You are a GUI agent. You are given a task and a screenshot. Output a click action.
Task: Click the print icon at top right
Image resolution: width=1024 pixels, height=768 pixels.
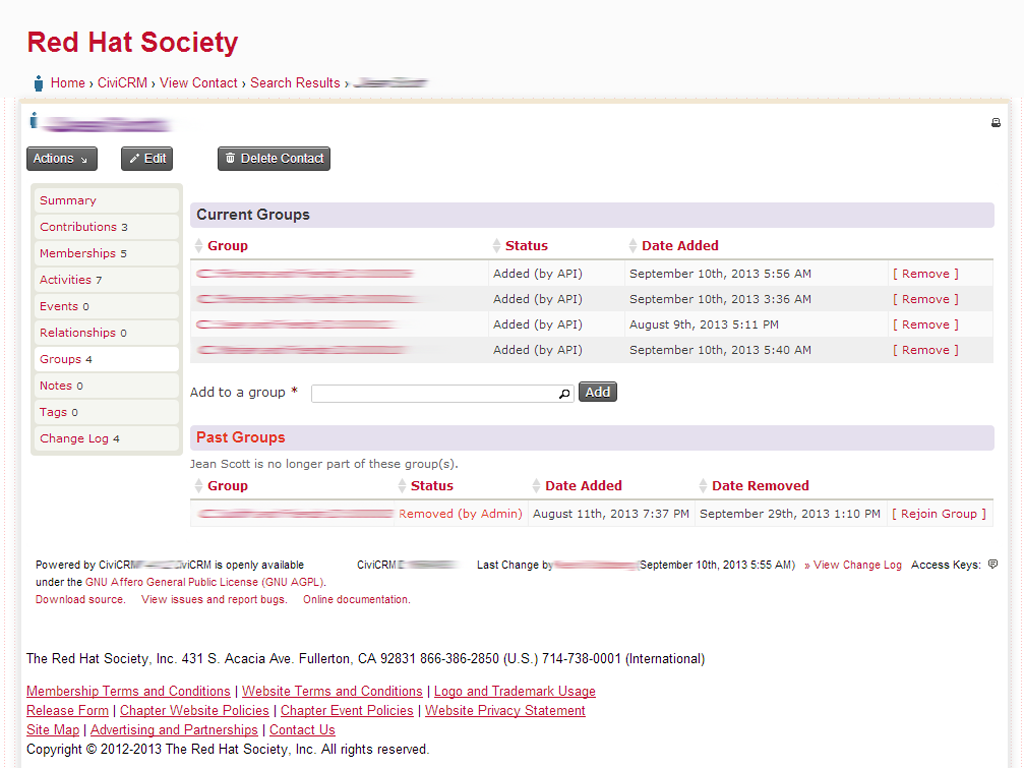995,122
